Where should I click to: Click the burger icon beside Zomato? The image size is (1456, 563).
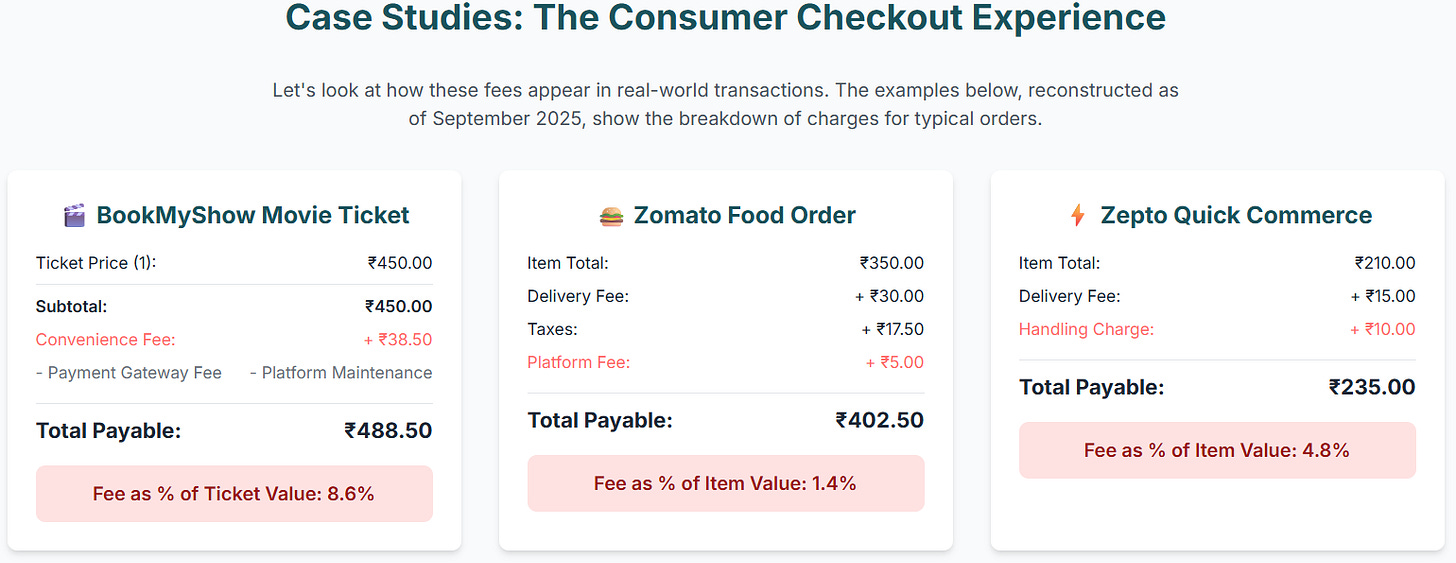coord(611,215)
